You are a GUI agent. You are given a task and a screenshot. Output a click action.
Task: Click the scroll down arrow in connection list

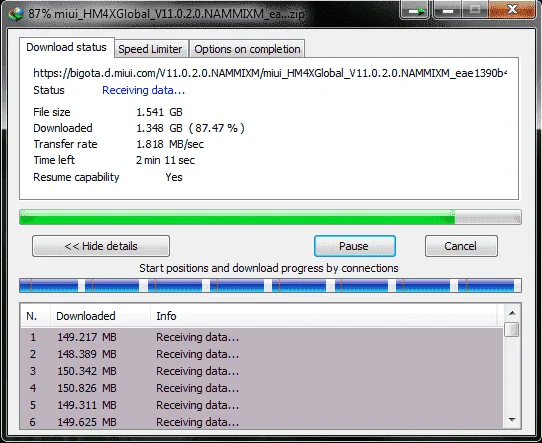point(512,420)
